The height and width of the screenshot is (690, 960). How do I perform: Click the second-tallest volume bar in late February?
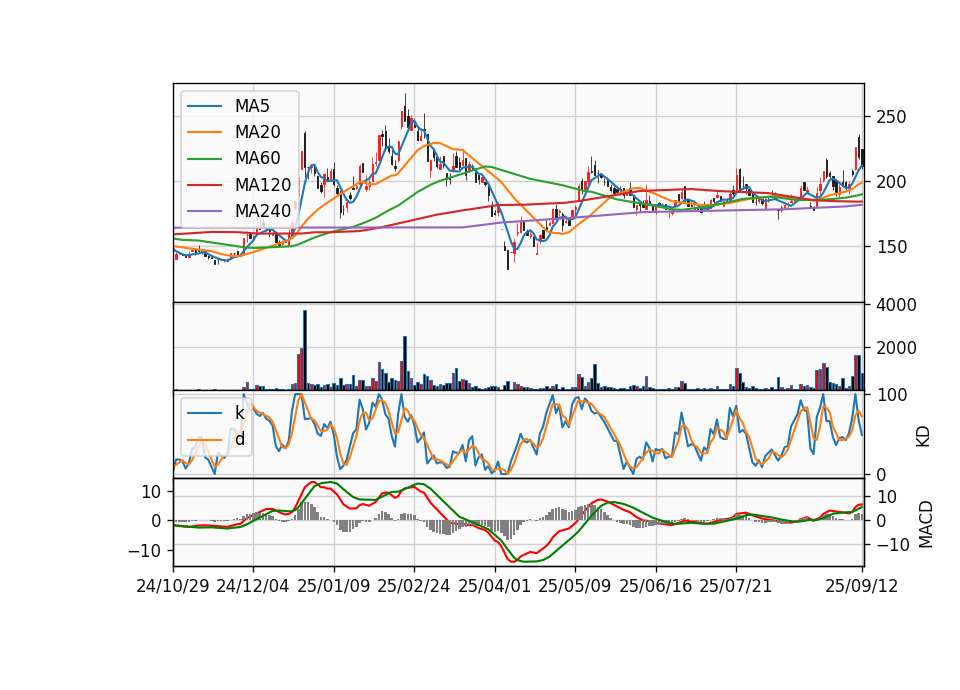[x=405, y=363]
